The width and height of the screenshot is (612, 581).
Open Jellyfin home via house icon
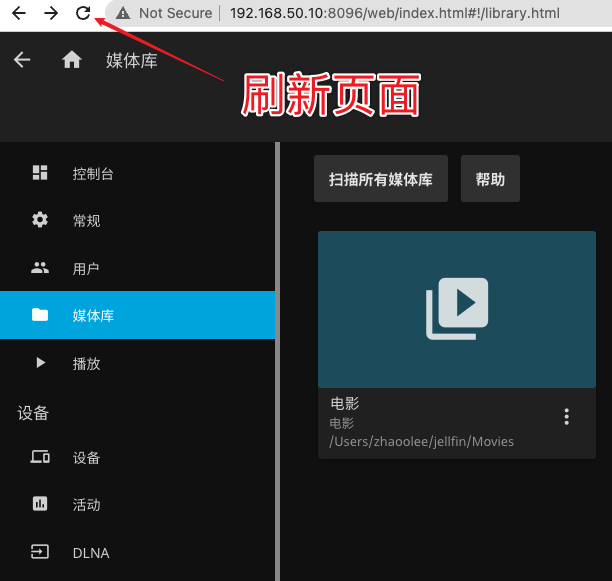(72, 60)
